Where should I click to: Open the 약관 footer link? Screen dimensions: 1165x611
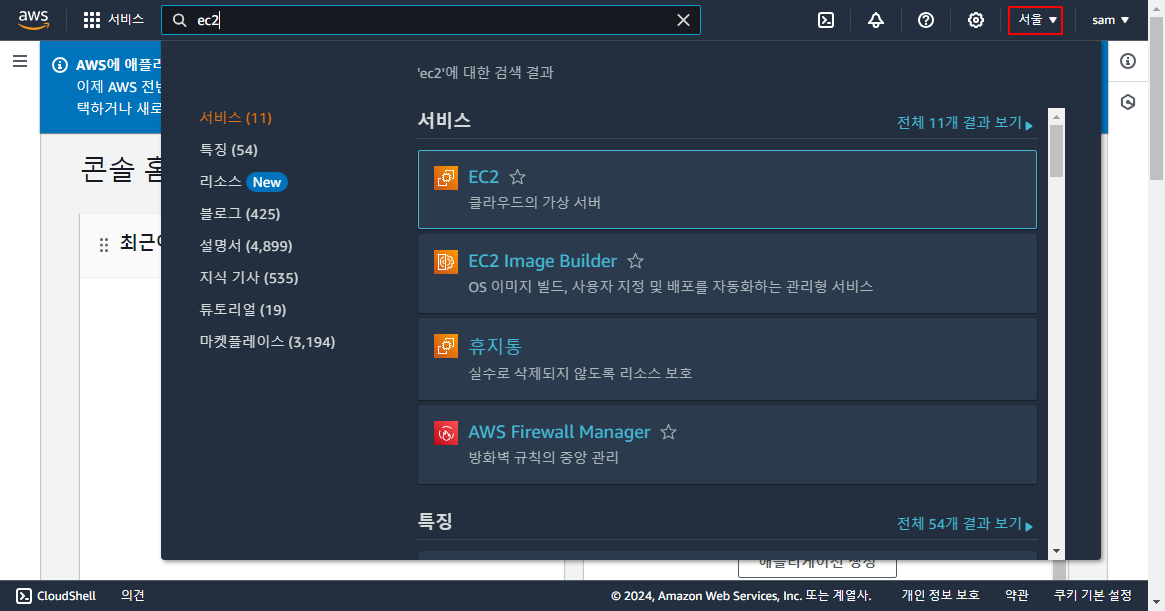(x=1016, y=595)
